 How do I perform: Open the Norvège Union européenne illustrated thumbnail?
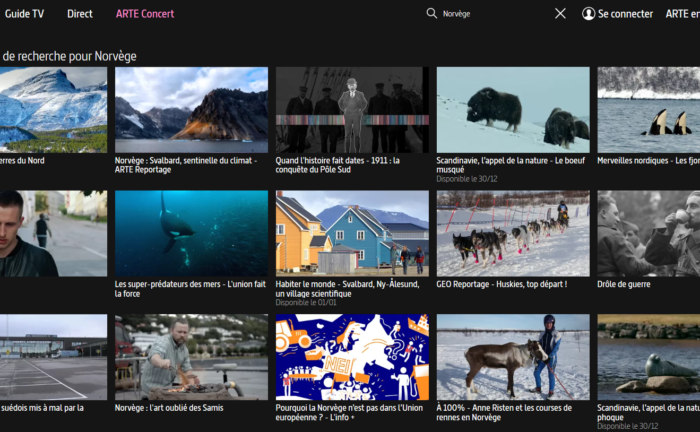tap(352, 357)
